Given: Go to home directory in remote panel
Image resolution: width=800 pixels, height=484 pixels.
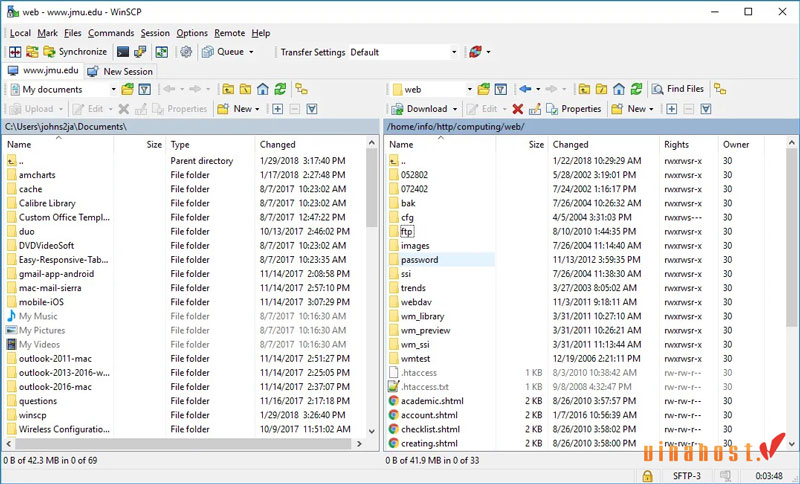Looking at the screenshot, I should (x=619, y=90).
